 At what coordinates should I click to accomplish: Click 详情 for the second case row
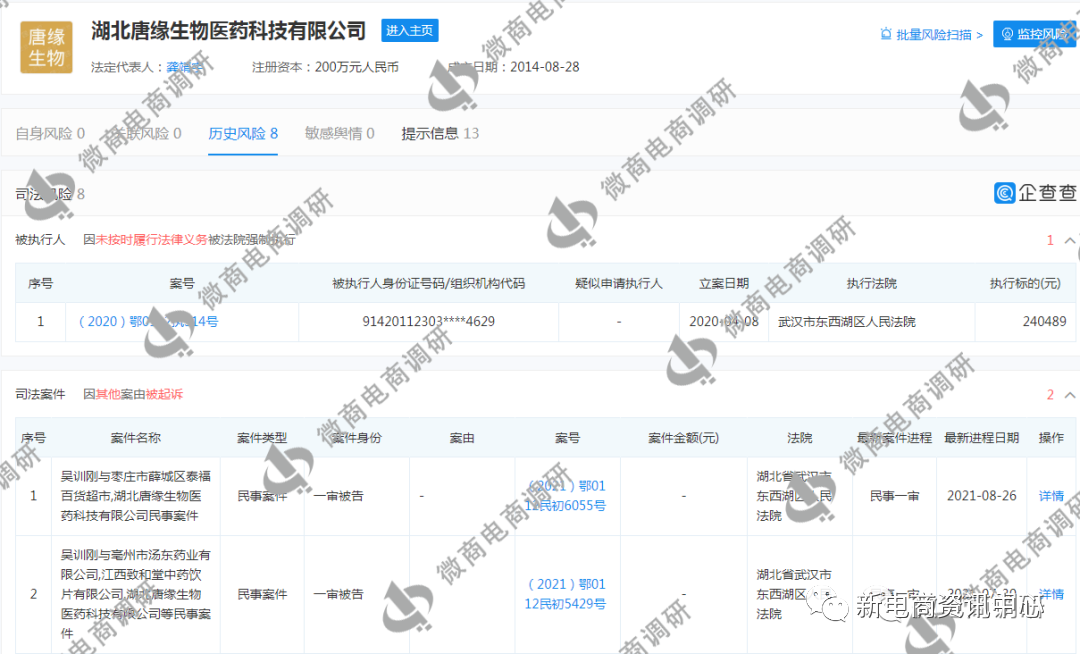tap(1051, 594)
